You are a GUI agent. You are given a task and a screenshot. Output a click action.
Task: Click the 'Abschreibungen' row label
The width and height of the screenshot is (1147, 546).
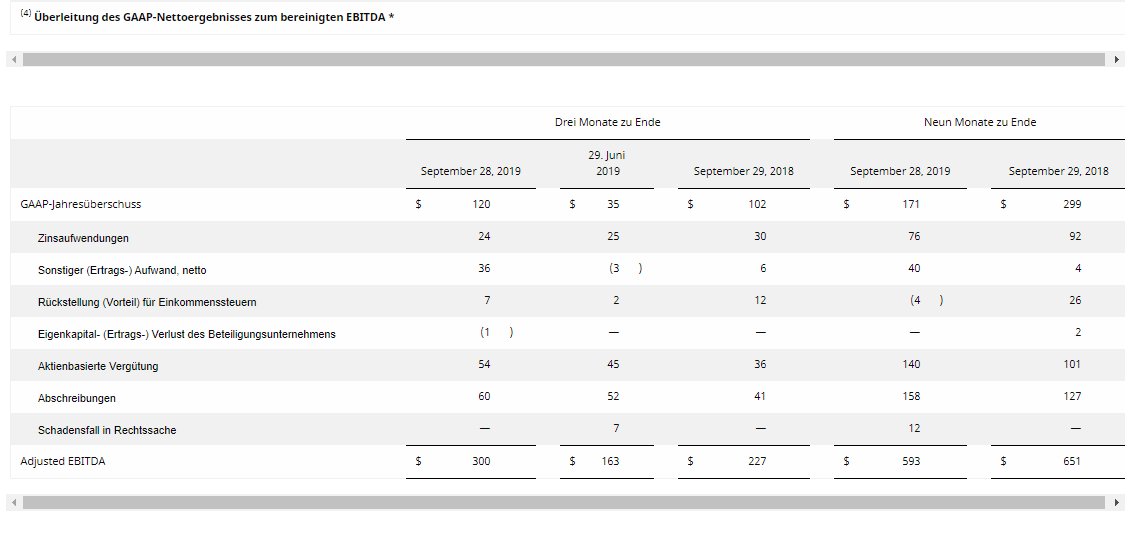point(77,398)
